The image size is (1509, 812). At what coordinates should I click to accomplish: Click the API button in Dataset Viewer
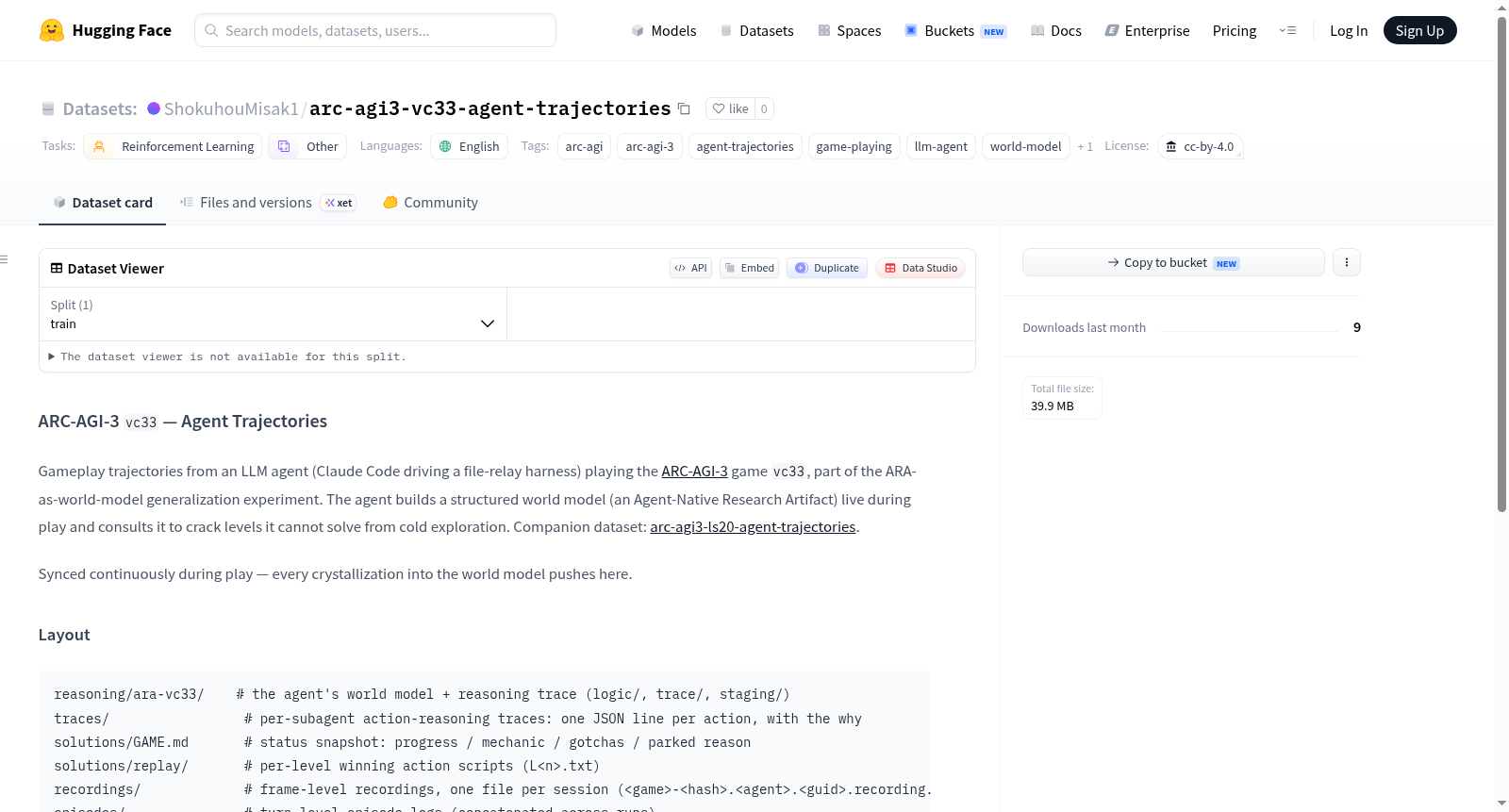690,268
